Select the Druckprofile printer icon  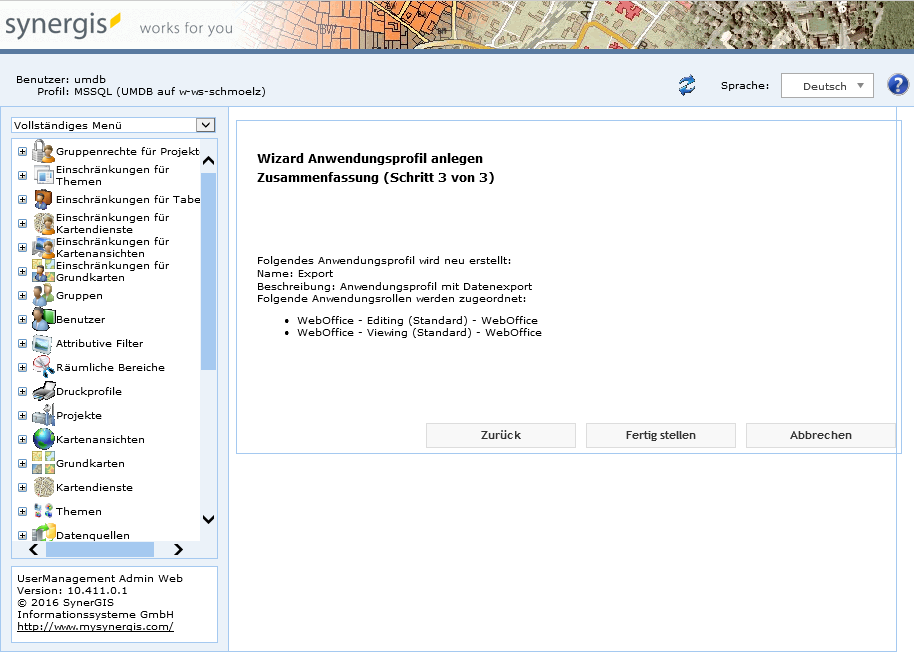43,392
